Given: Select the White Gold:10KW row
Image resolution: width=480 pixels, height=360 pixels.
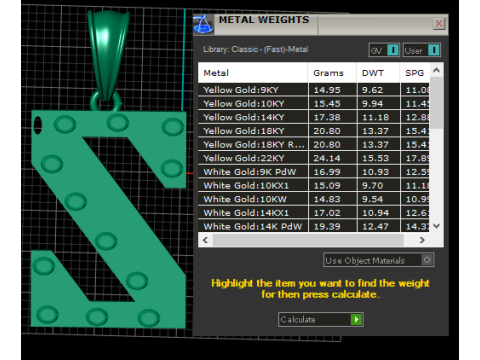Looking at the screenshot, I should pos(314,199).
